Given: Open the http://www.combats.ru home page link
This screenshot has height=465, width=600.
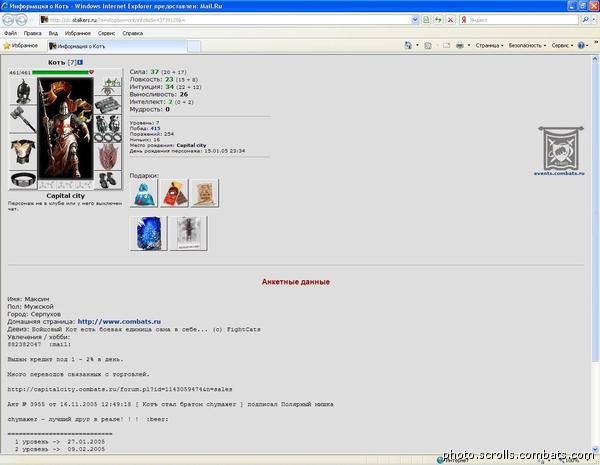Looking at the screenshot, I should pyautogui.click(x=119, y=322).
